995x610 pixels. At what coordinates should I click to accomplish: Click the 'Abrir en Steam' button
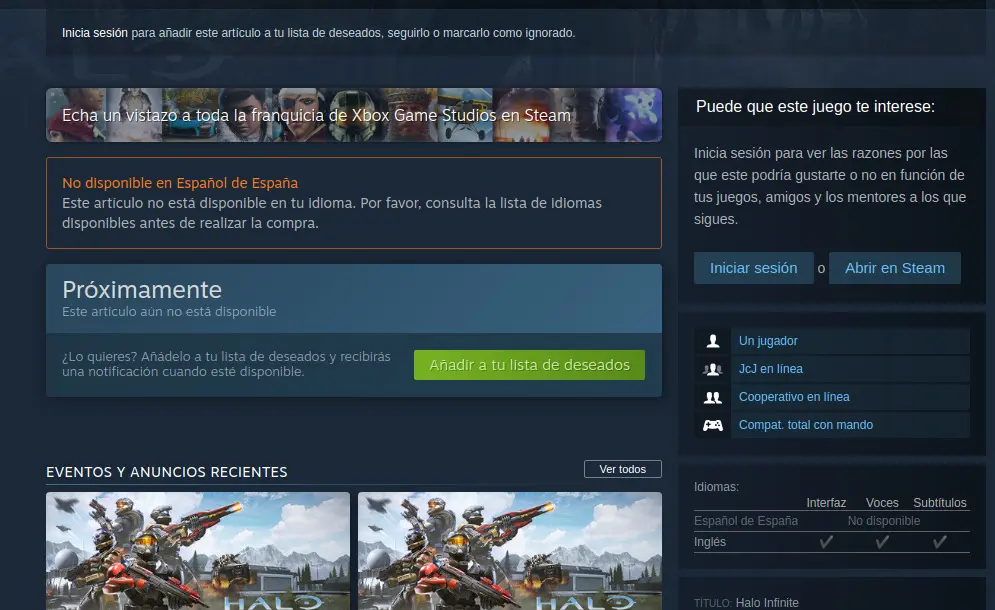click(895, 268)
